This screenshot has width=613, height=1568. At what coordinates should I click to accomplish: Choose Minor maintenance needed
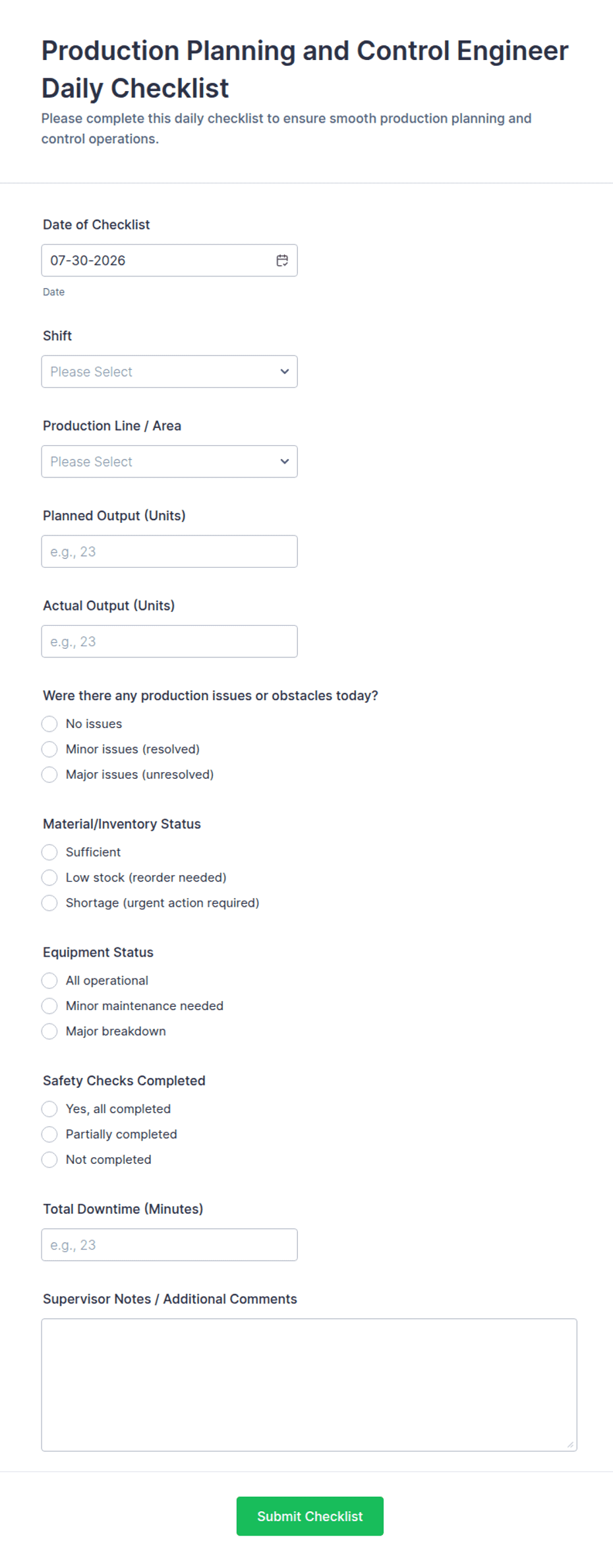[x=49, y=1006]
